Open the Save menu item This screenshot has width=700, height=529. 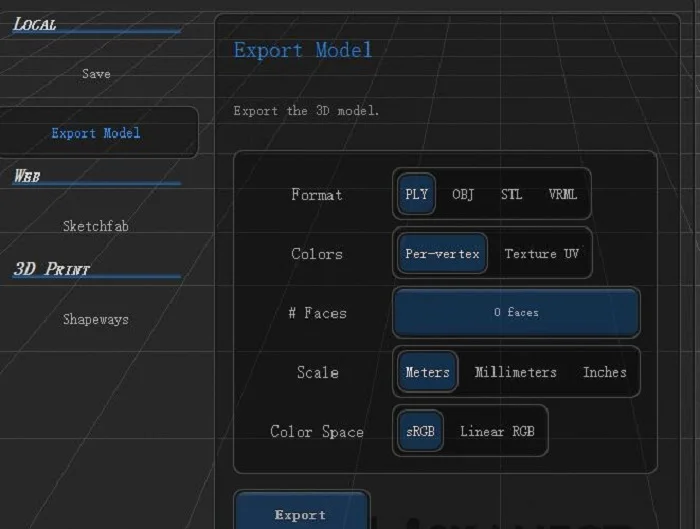(x=96, y=74)
